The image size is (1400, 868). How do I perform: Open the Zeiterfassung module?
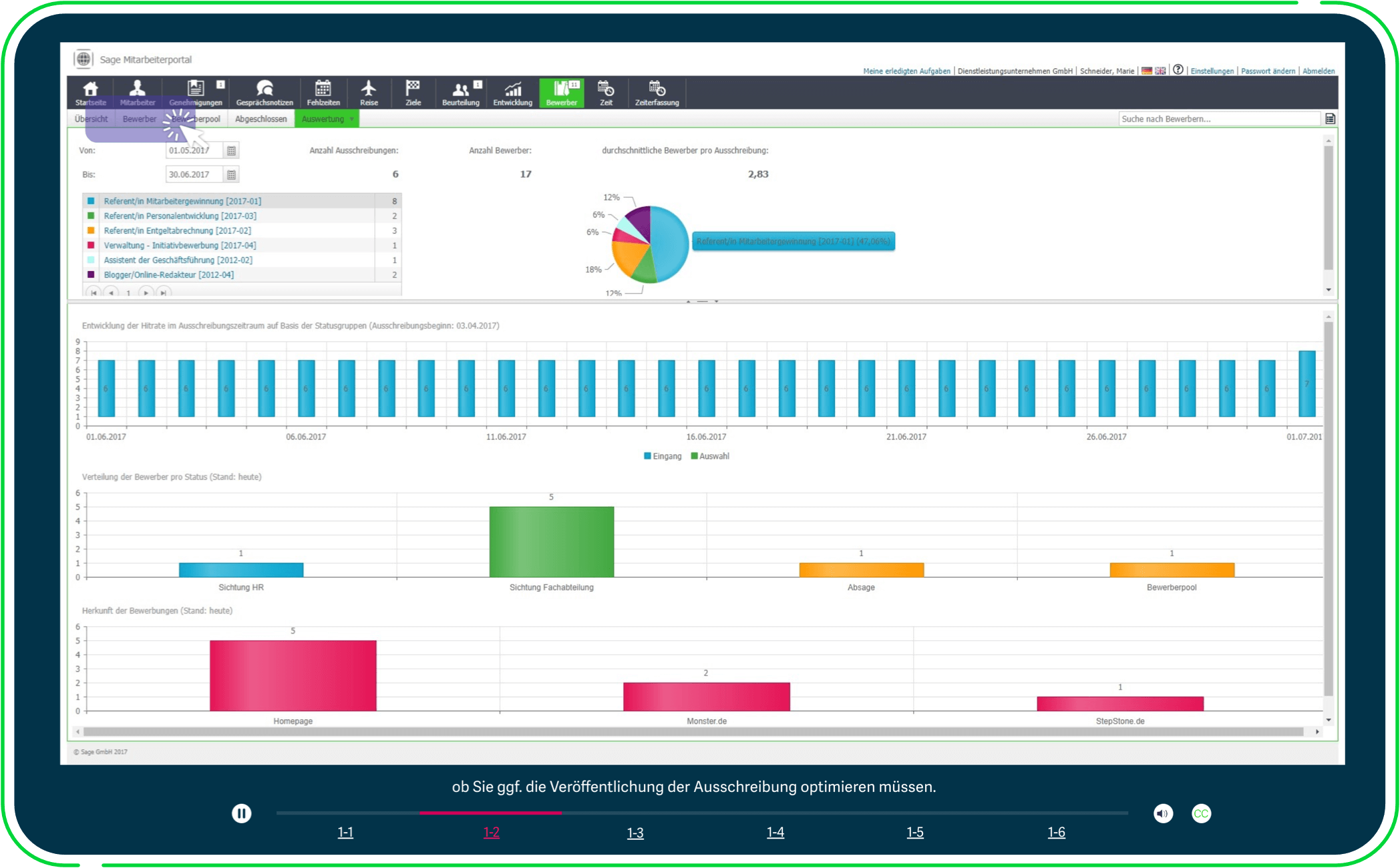(657, 92)
